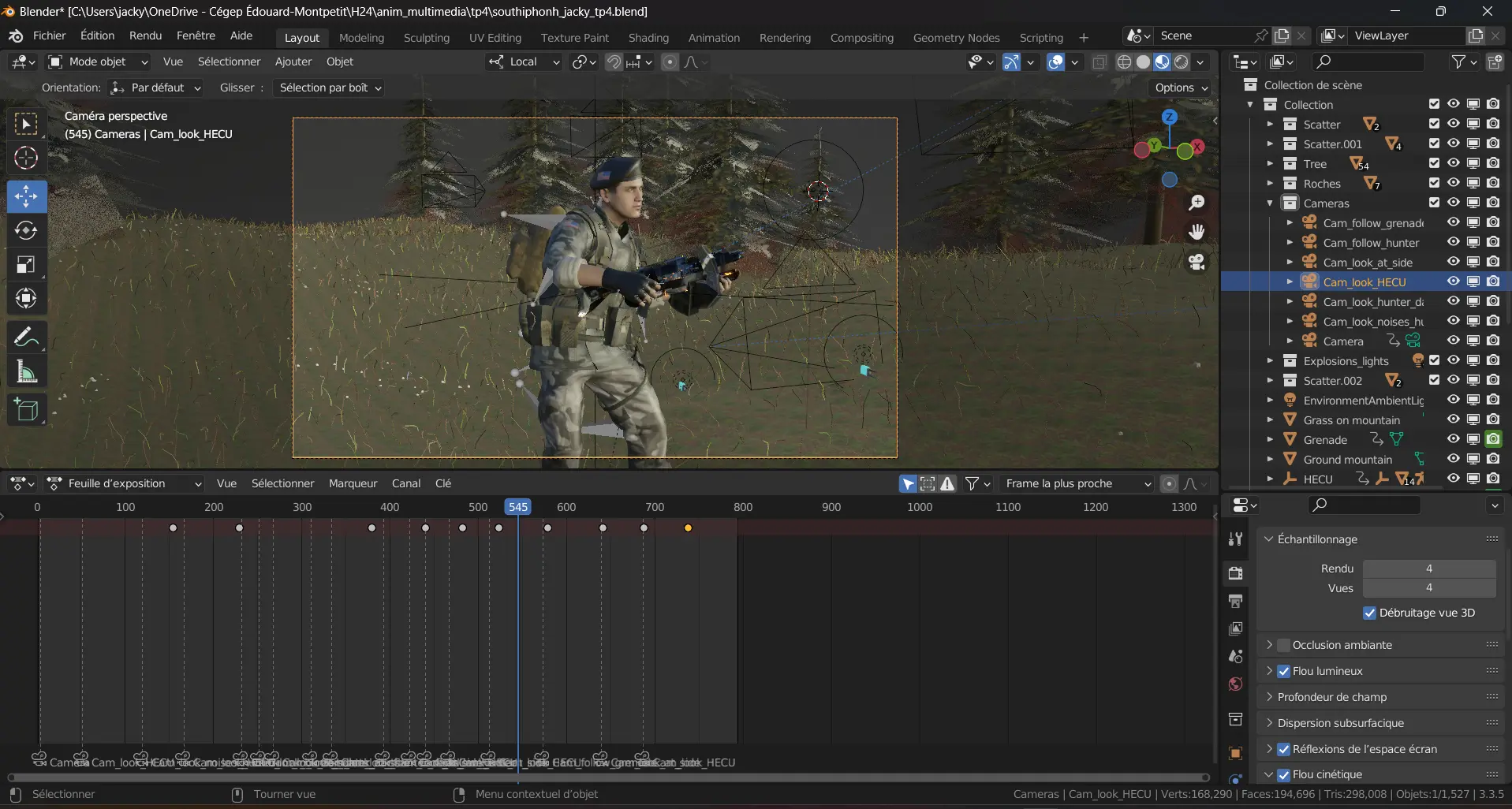The image size is (1512, 809).
Task: Open the Local transform orientation dropdown
Action: click(x=524, y=62)
